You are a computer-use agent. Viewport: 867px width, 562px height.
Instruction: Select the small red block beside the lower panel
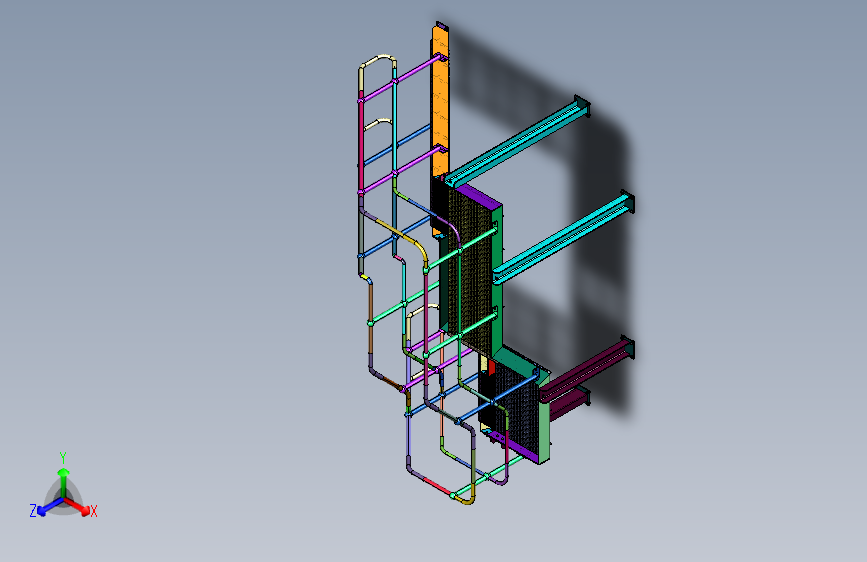(x=491, y=367)
